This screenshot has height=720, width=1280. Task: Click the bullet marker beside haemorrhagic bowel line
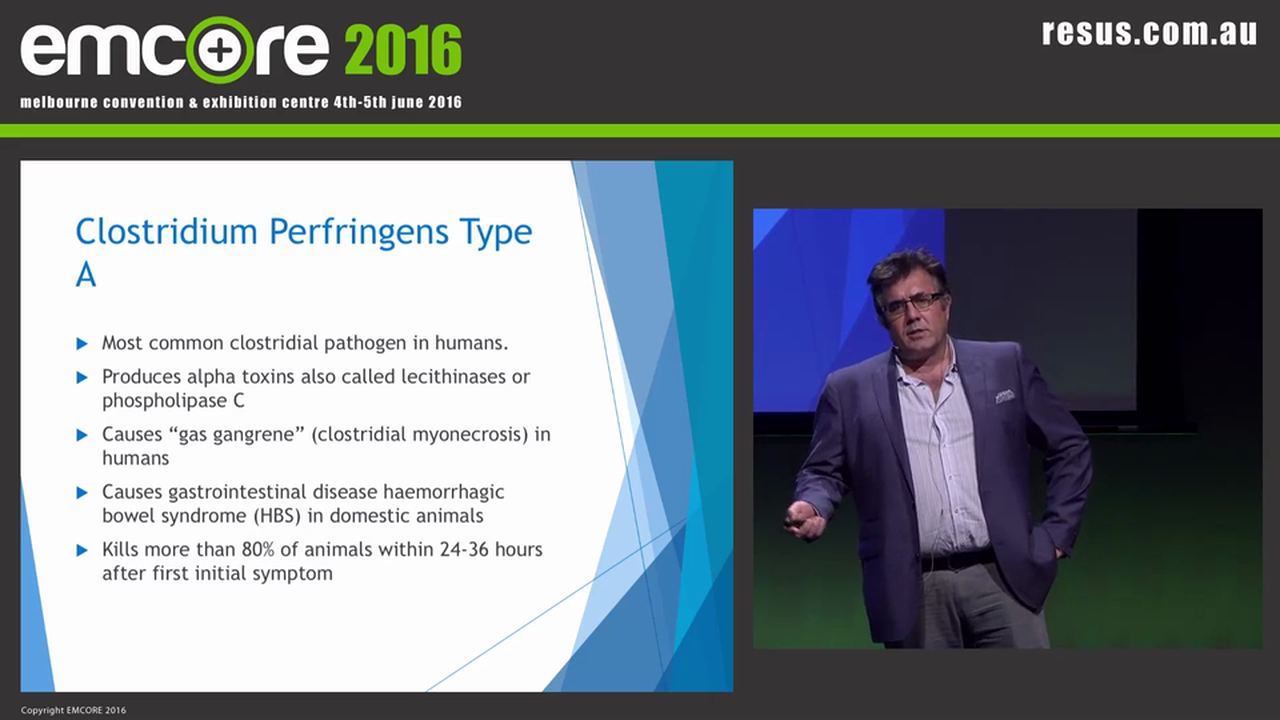click(83, 492)
